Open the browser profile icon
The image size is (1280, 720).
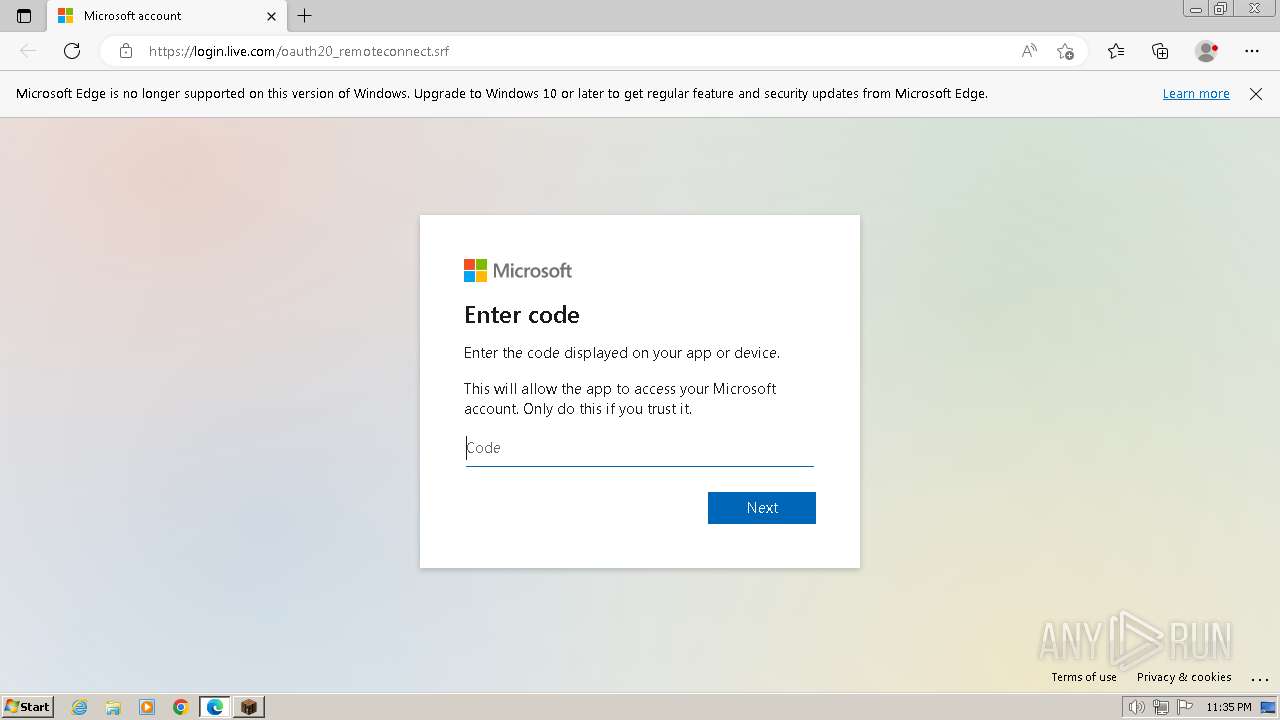click(1206, 51)
